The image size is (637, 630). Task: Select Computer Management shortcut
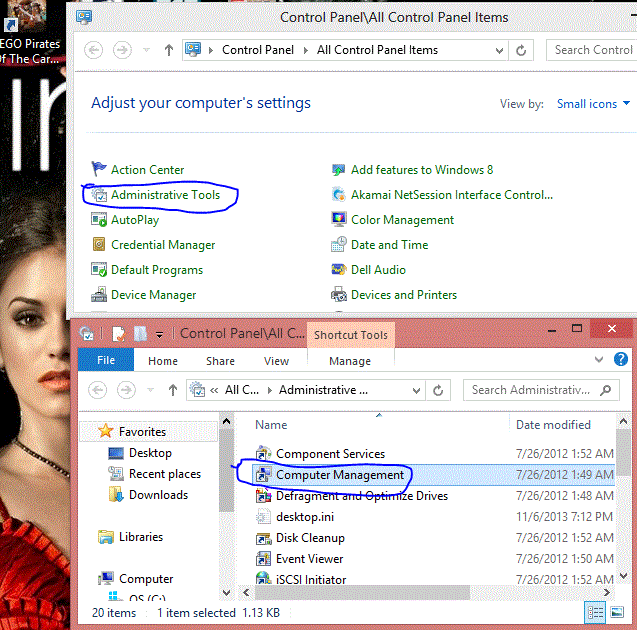pyautogui.click(x=340, y=475)
